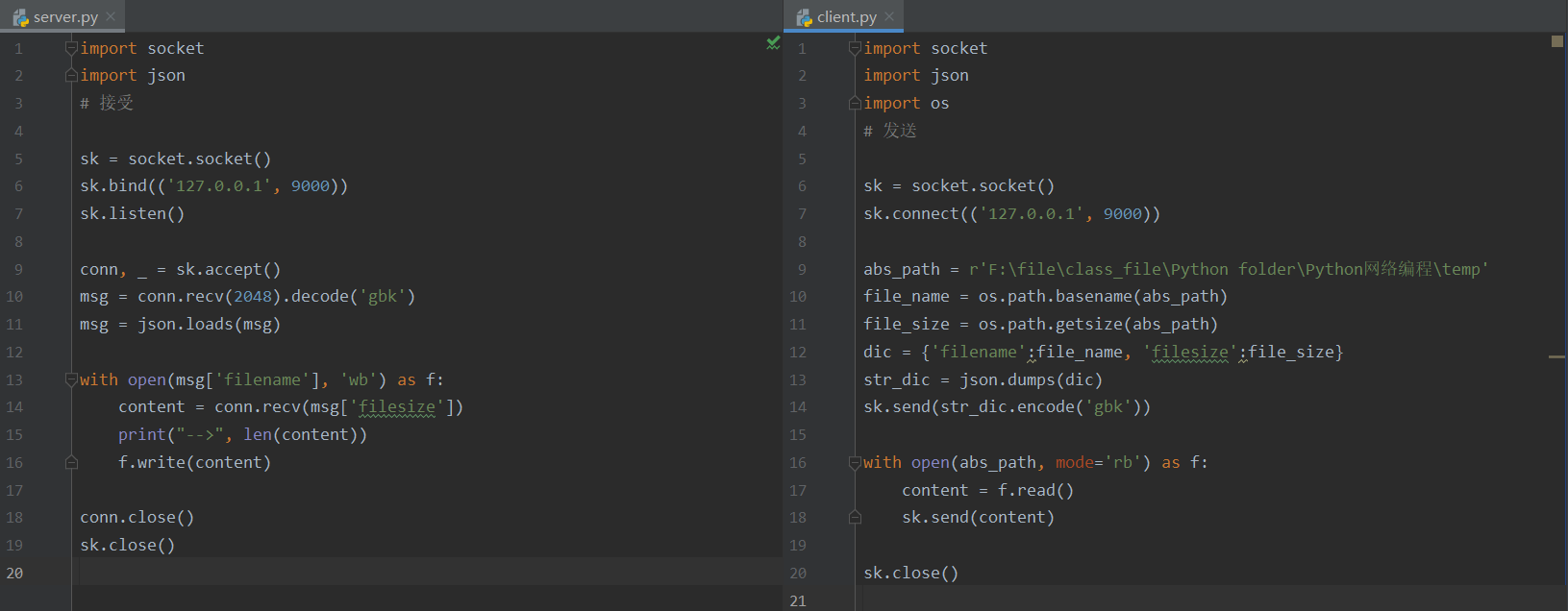The height and width of the screenshot is (611, 1568).
Task: Click the with open(abs_path, mode='rb') line
Action: click(x=1036, y=462)
